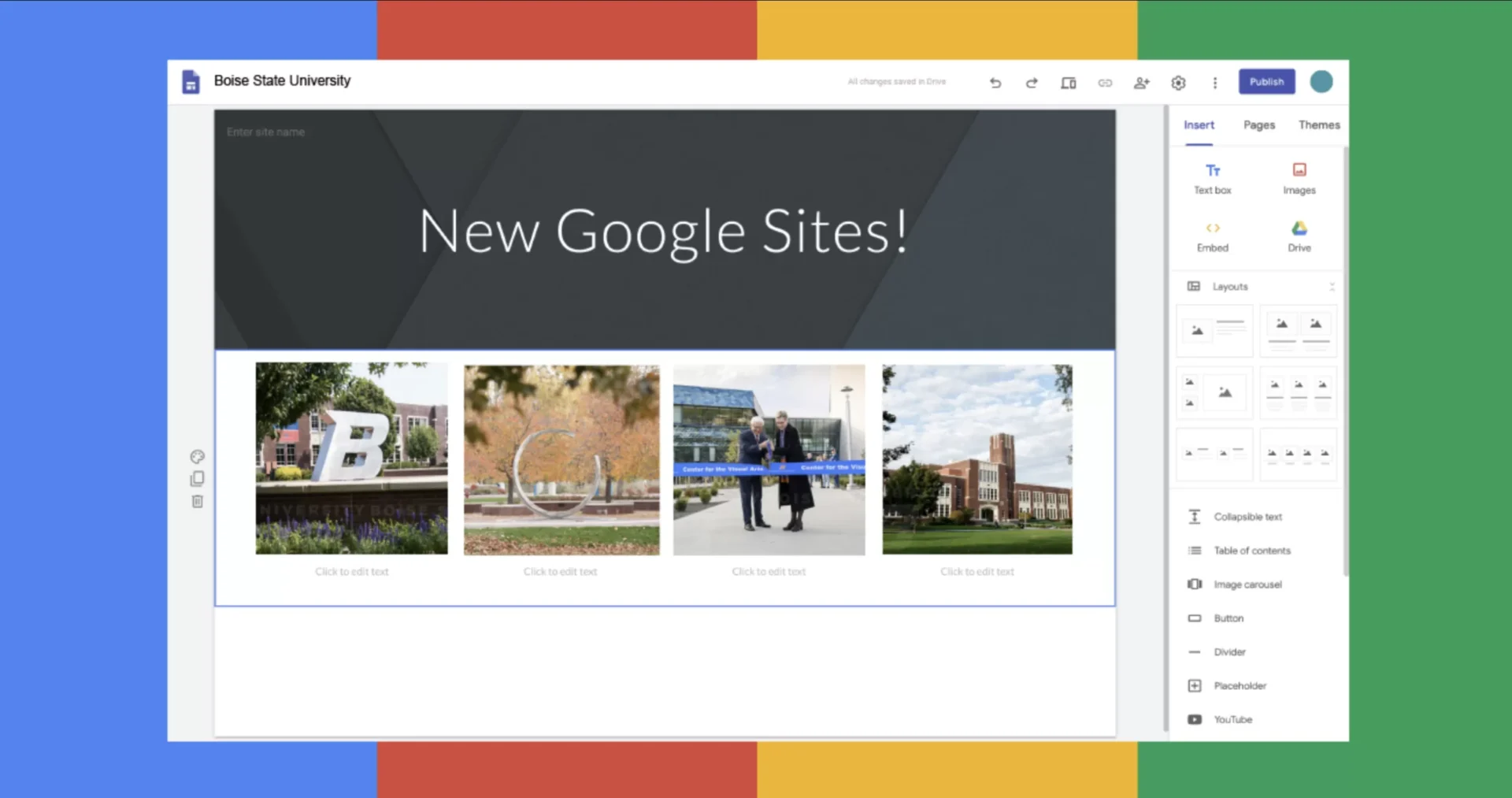Screen dimensions: 1512x798
Task: Insert Images from the panel
Action: coord(1299,179)
